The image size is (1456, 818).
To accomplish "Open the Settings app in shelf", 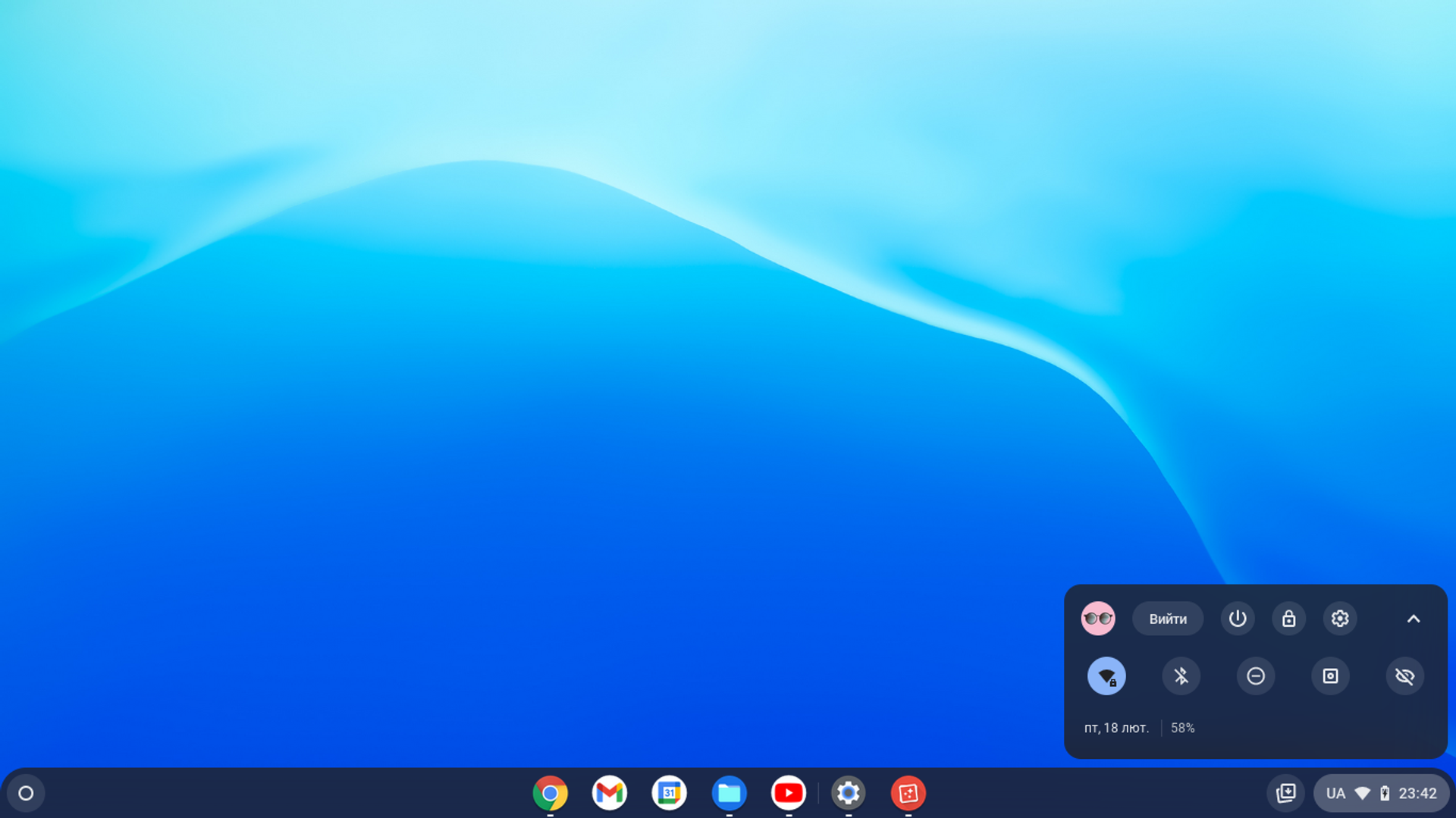I will [848, 793].
